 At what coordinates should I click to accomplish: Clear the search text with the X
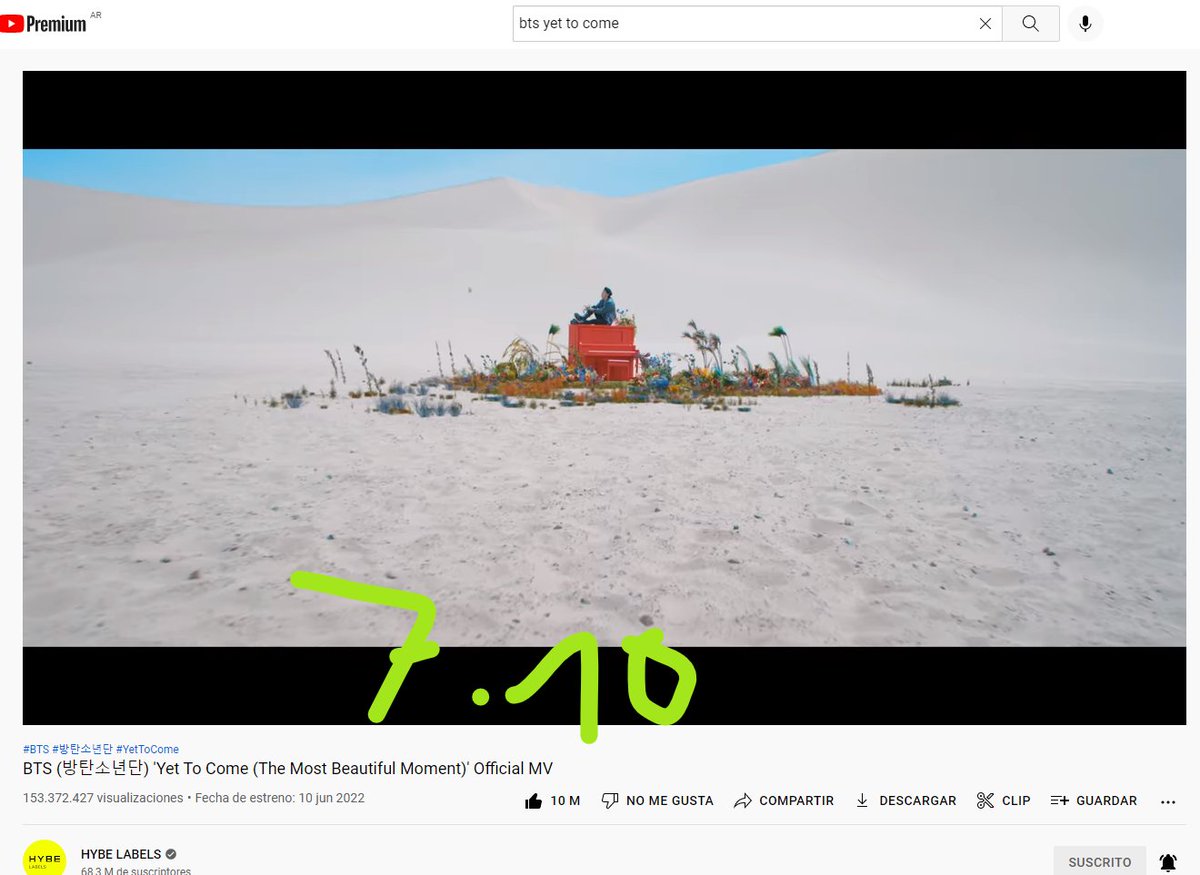(985, 23)
